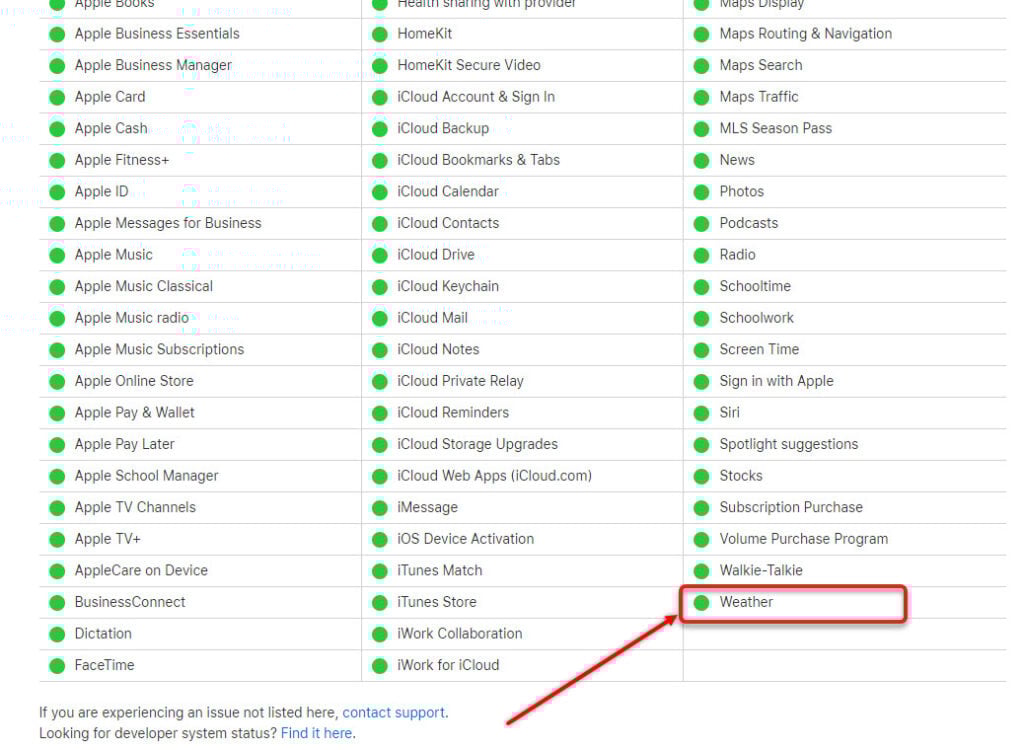This screenshot has width=1024, height=750.
Task: Select the Screen Time service row
Action: pyautogui.click(x=757, y=349)
